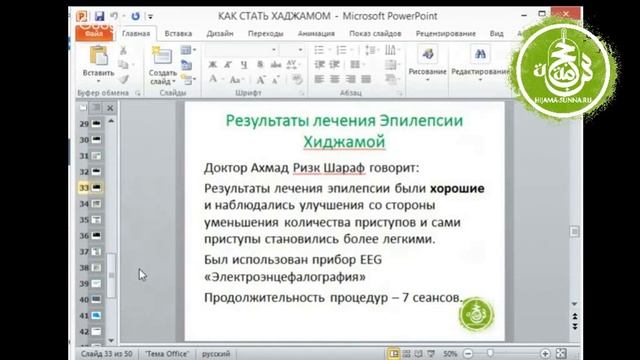The image size is (640, 360).
Task: Click the Создать слайд new slide icon
Action: [x=162, y=56]
